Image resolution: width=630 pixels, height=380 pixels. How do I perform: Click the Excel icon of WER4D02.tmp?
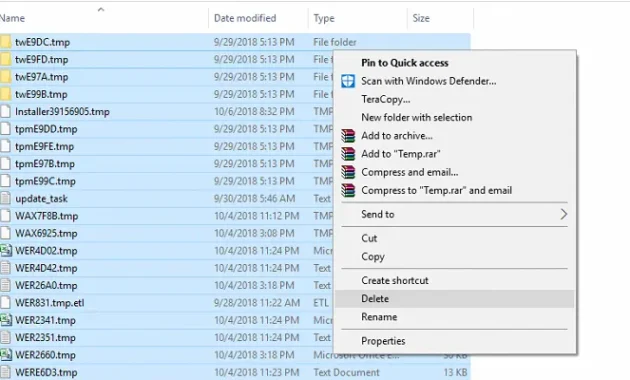[x=6, y=251]
